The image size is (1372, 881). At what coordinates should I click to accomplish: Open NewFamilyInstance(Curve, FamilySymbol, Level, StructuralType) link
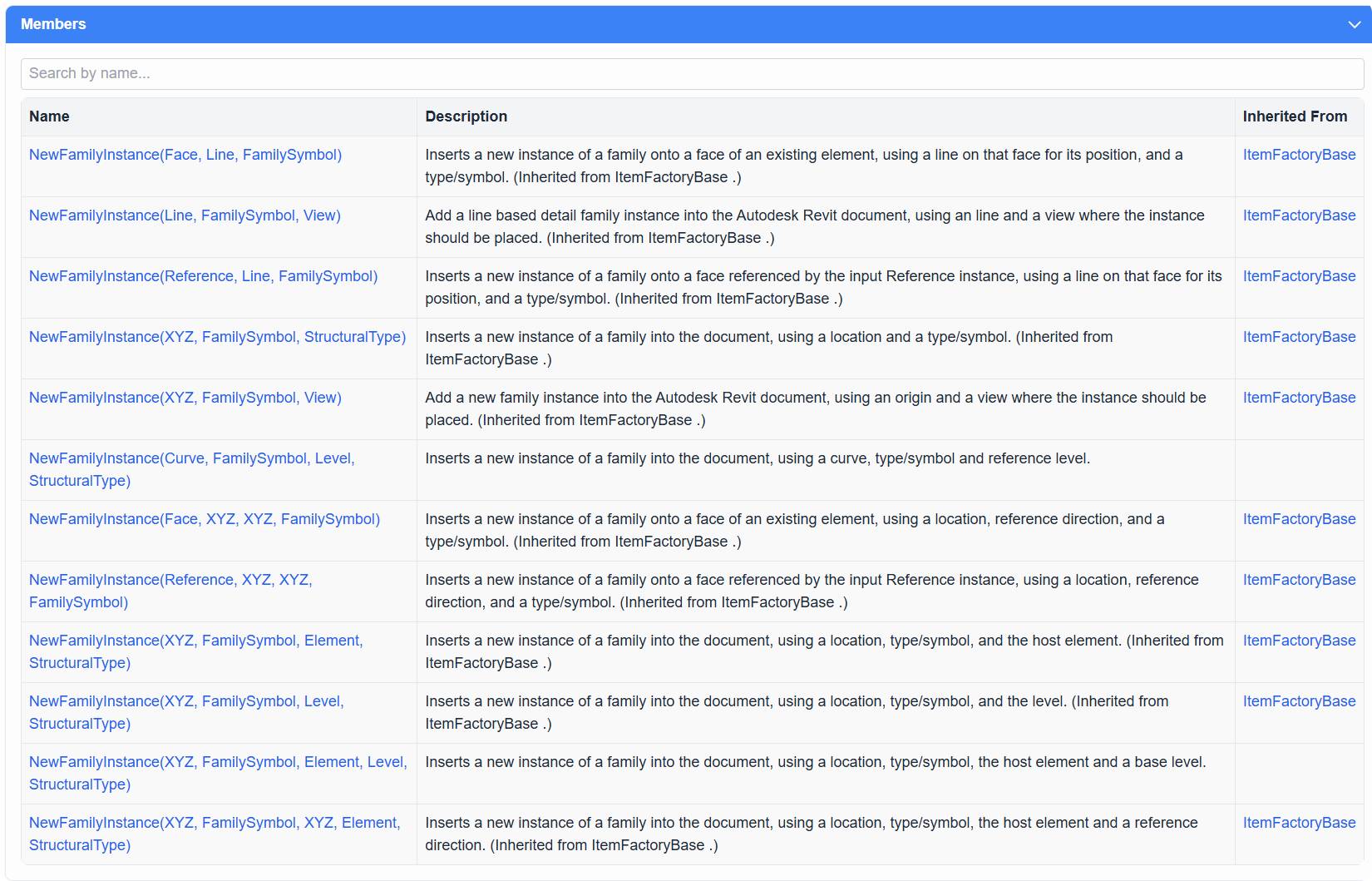(192, 469)
